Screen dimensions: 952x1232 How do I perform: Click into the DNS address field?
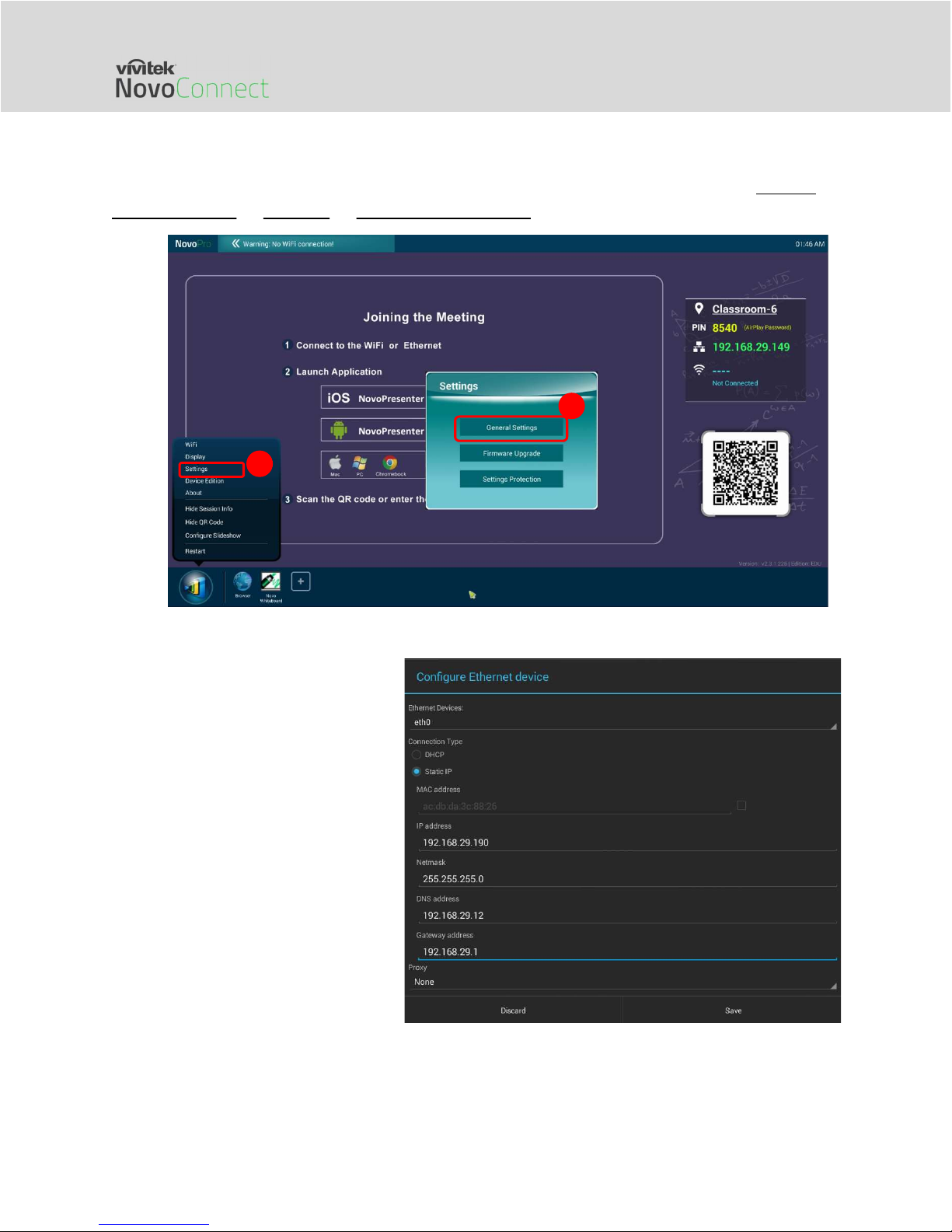(626, 916)
